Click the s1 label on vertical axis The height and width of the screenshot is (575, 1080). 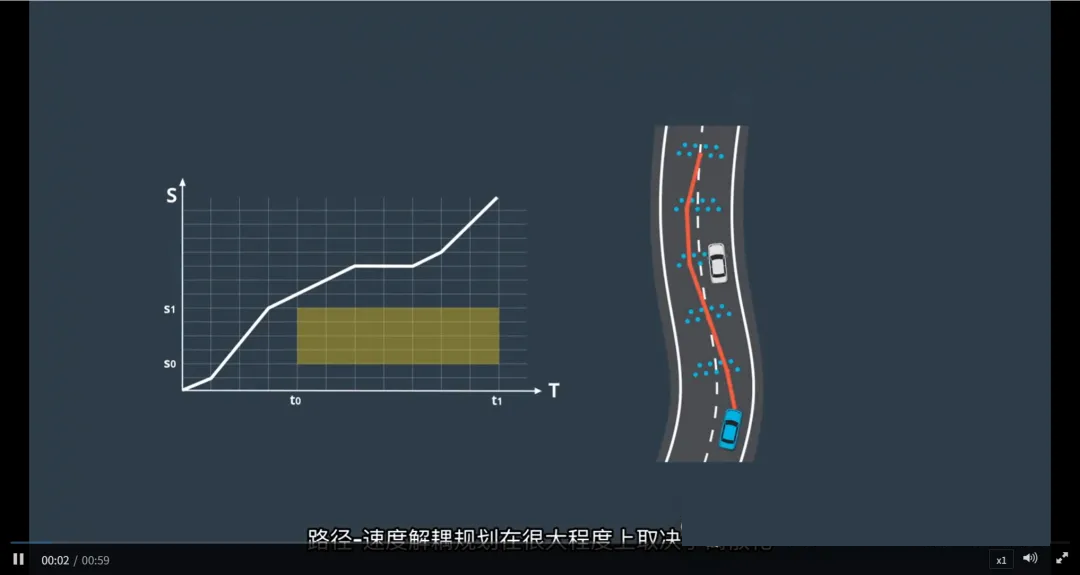[170, 310]
